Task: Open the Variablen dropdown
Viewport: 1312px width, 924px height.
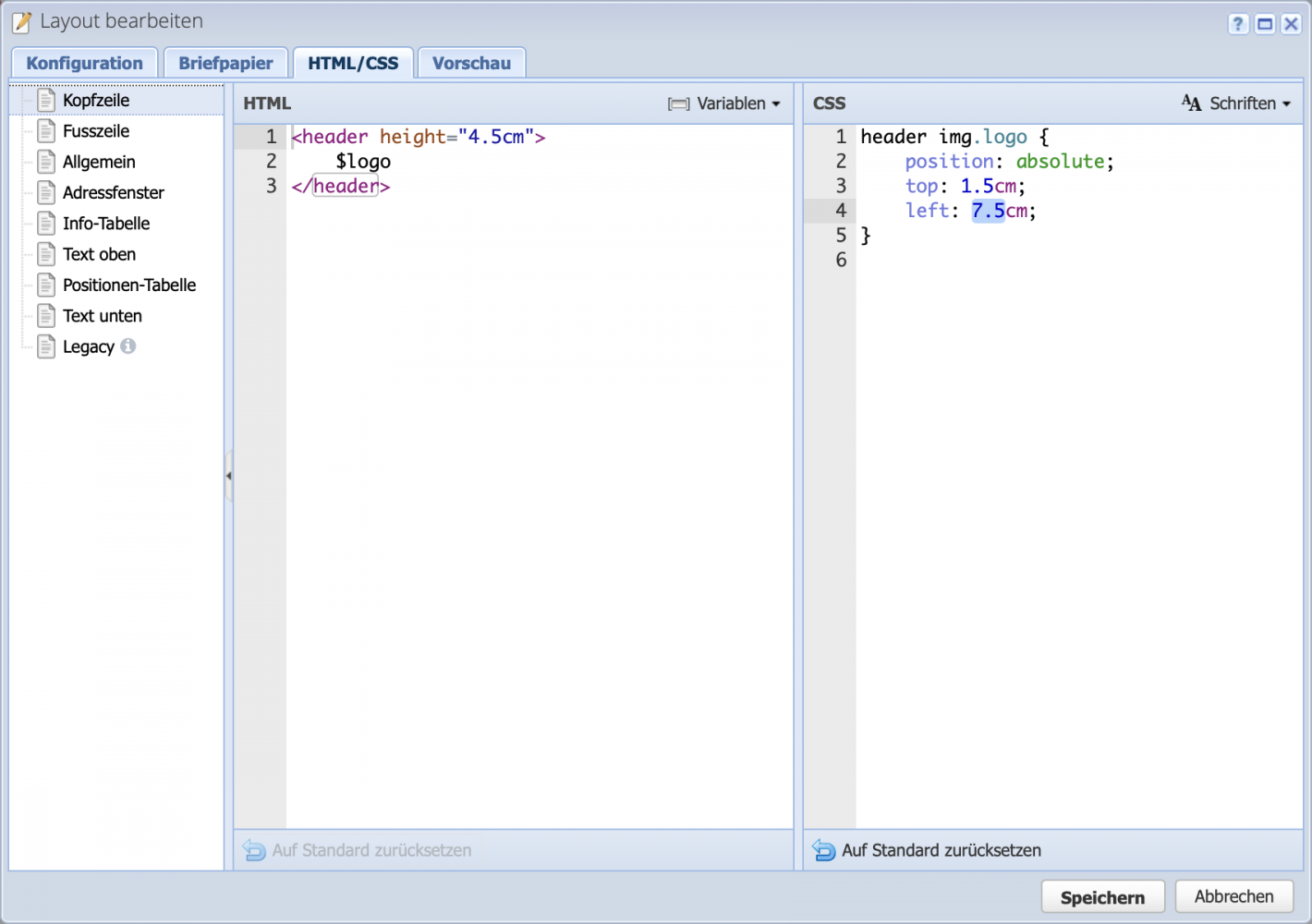Action: pos(735,103)
